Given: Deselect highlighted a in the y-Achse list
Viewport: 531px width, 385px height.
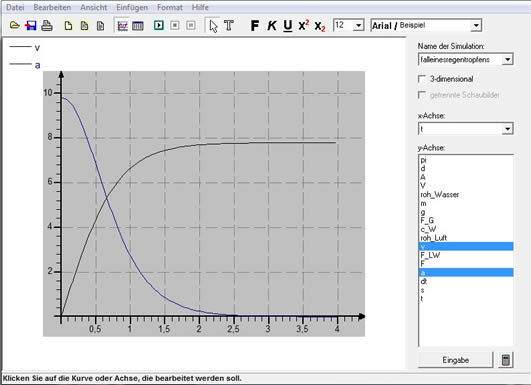Looking at the screenshot, I should (x=466, y=272).
